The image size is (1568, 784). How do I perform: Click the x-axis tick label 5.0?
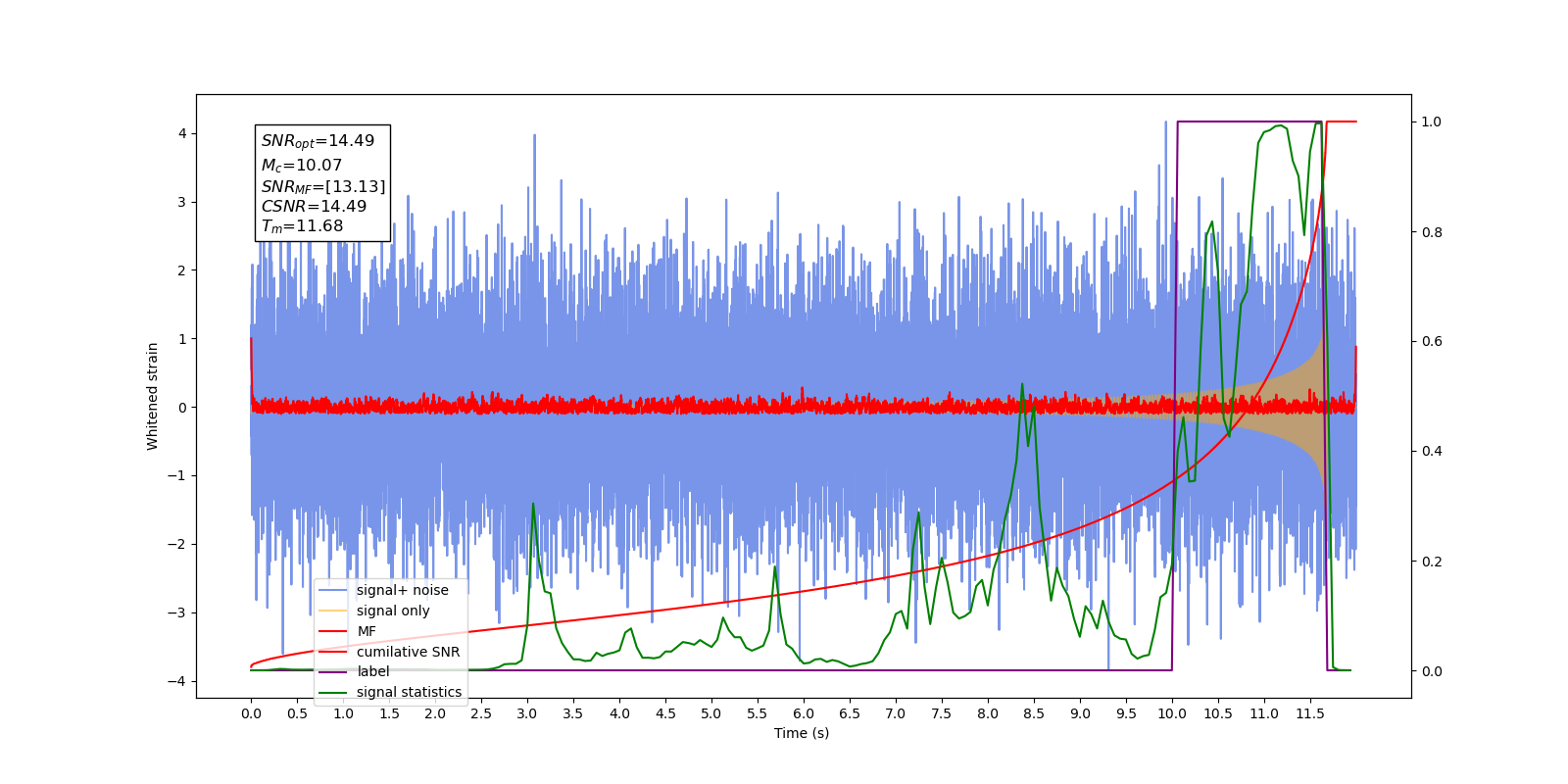pos(711,713)
